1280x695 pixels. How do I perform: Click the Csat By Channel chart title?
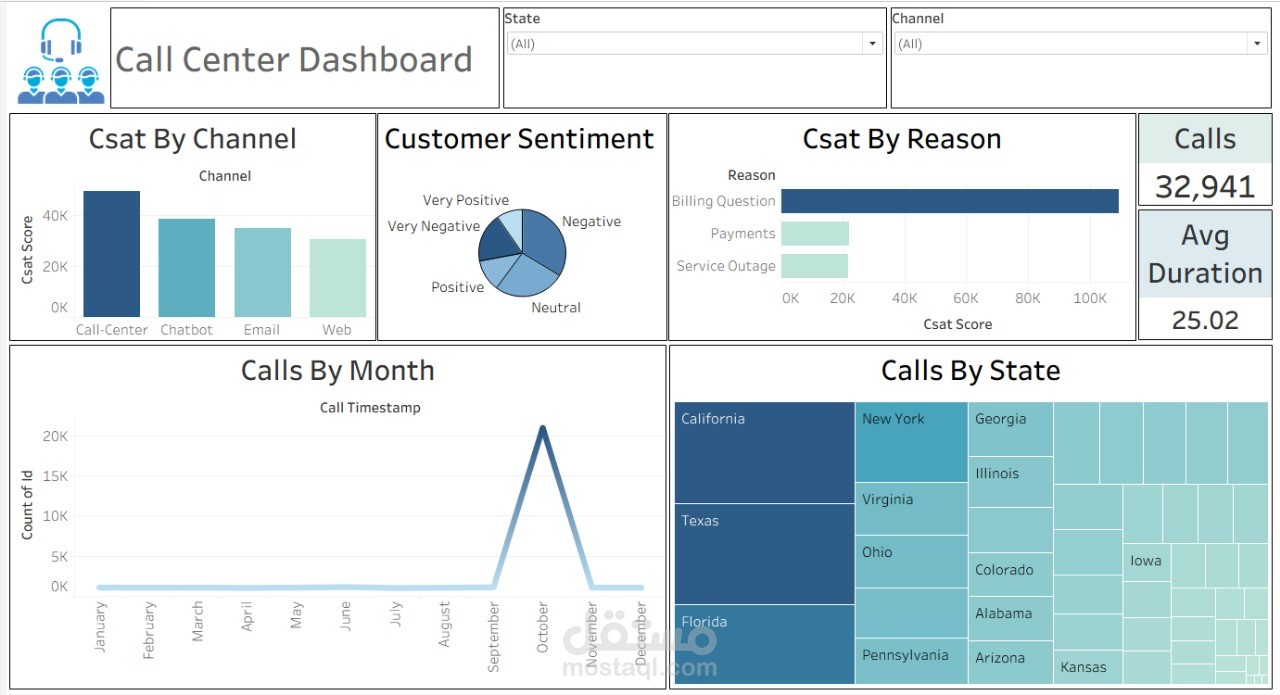click(193, 139)
